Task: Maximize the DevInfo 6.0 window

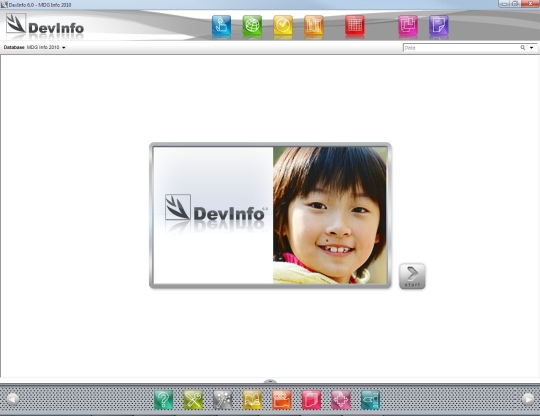Action: coord(515,3)
